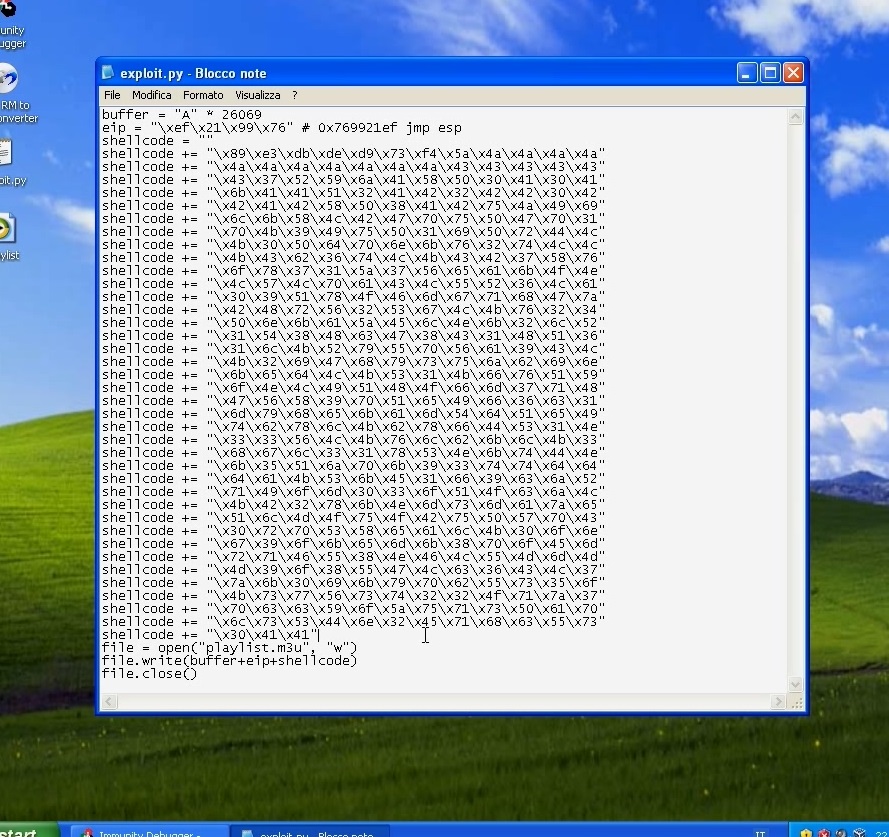This screenshot has width=889, height=837.
Task: Click the shellcode line starting "\x43\x37\x52\x59"
Action: (353, 180)
